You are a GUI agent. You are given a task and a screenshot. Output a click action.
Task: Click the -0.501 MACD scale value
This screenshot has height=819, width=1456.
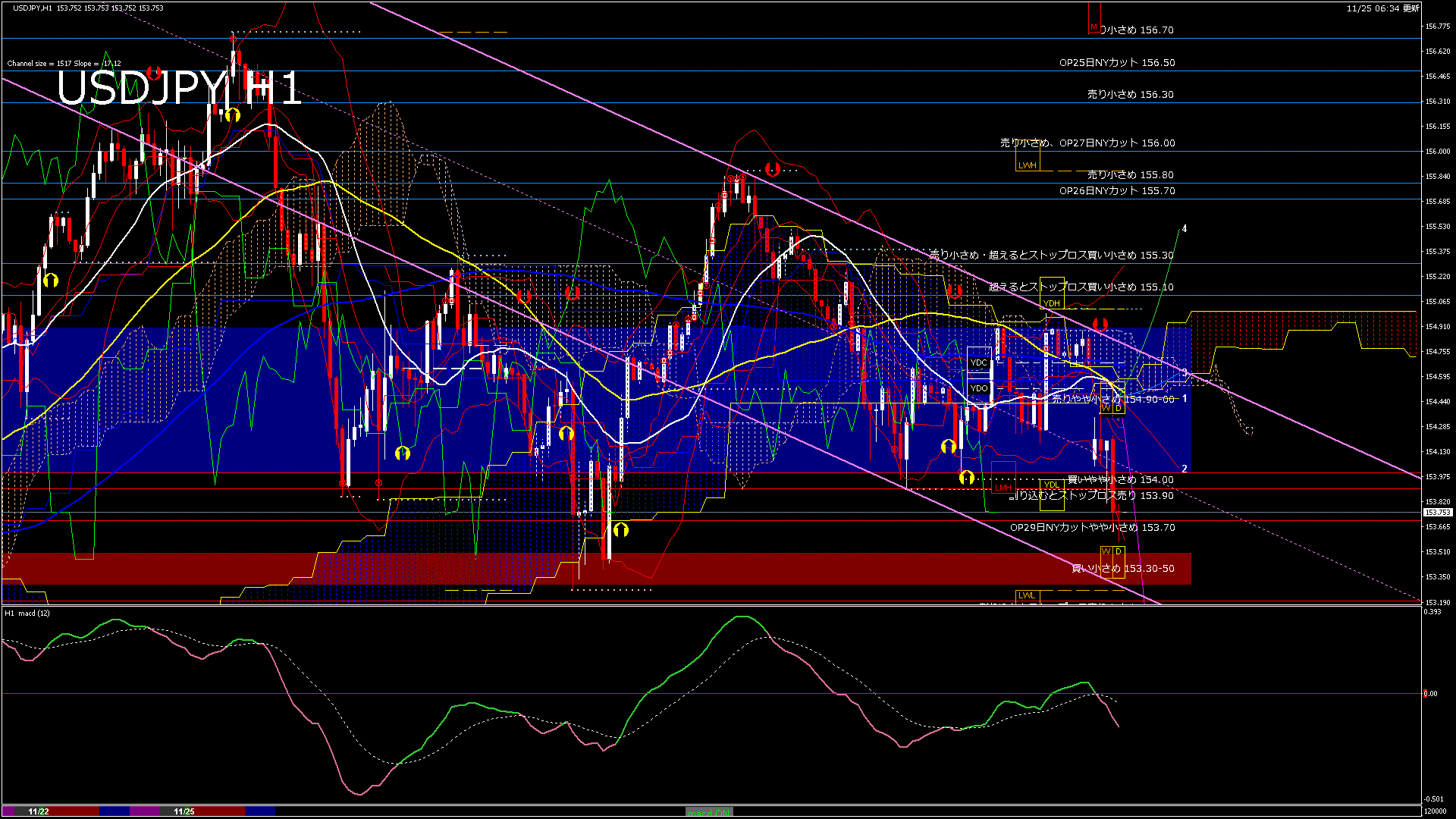[1433, 799]
